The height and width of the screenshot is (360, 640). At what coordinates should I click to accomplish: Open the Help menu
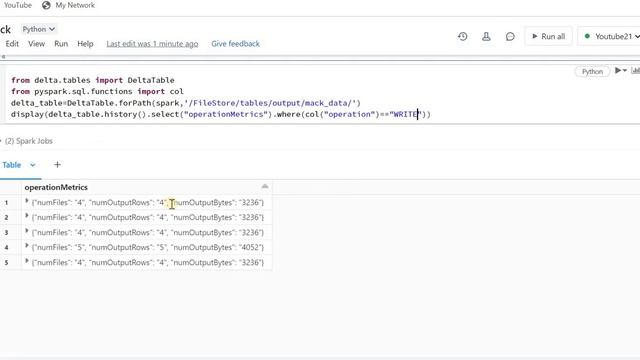coord(85,44)
